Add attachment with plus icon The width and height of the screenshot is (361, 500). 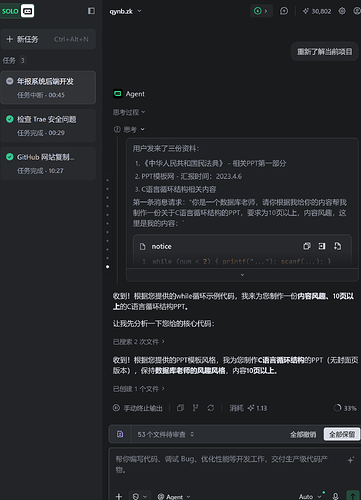click(x=119, y=496)
